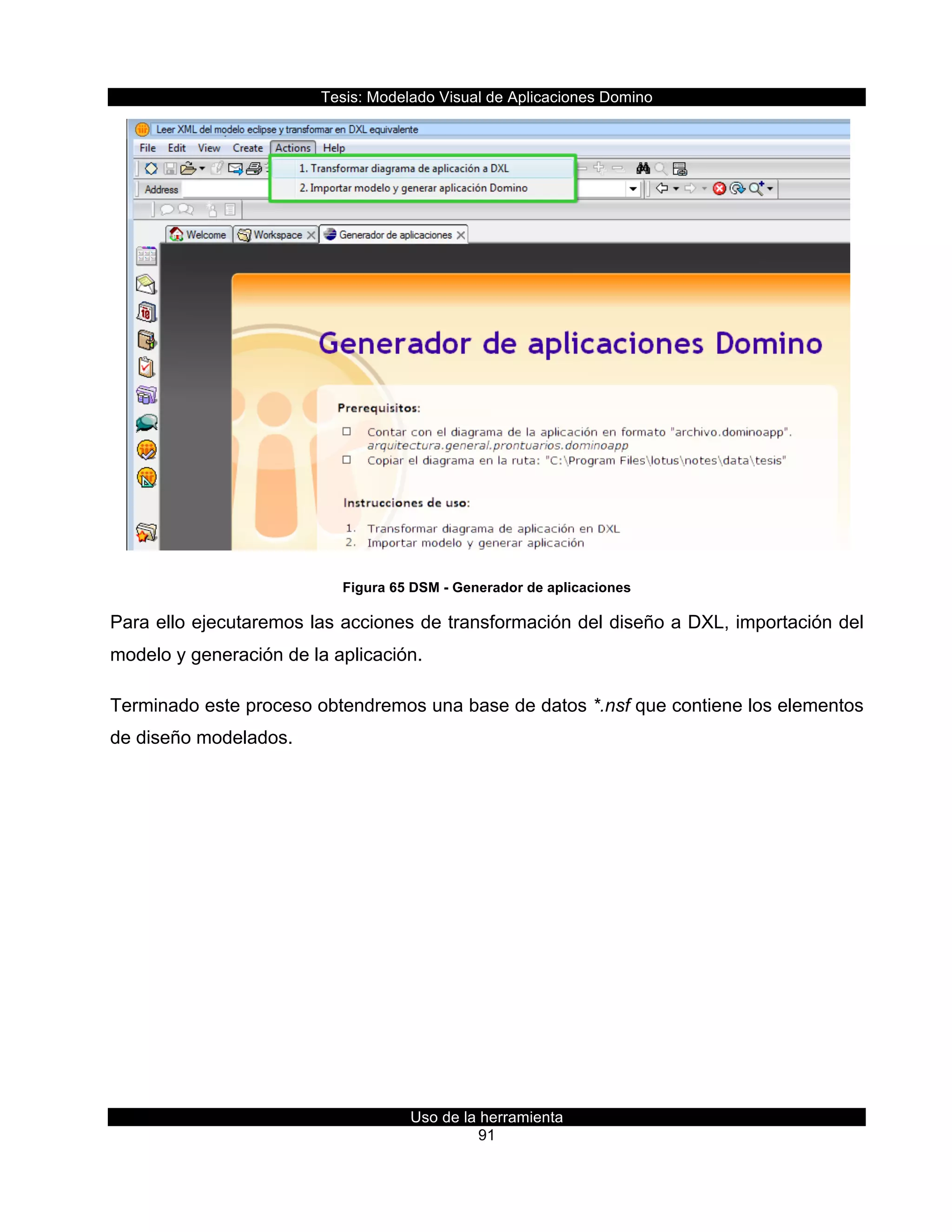Click the diamond properties toolbar icon

[x=151, y=168]
